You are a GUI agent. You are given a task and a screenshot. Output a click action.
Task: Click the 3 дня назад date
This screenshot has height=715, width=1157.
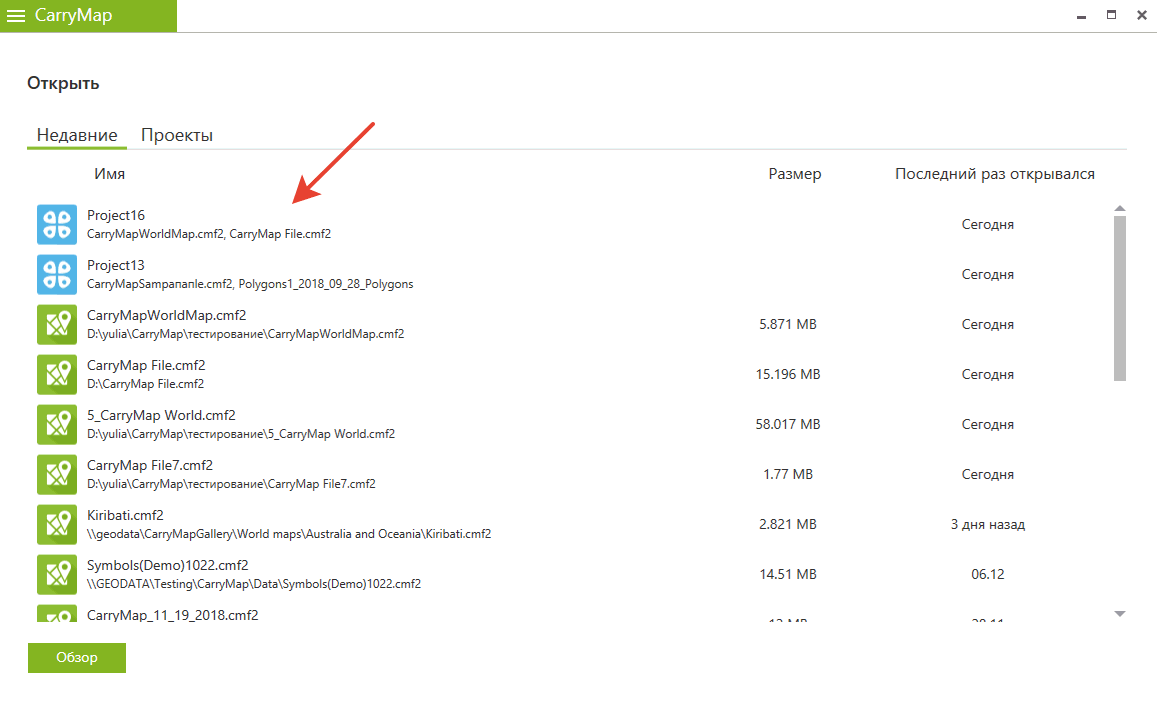coord(988,525)
